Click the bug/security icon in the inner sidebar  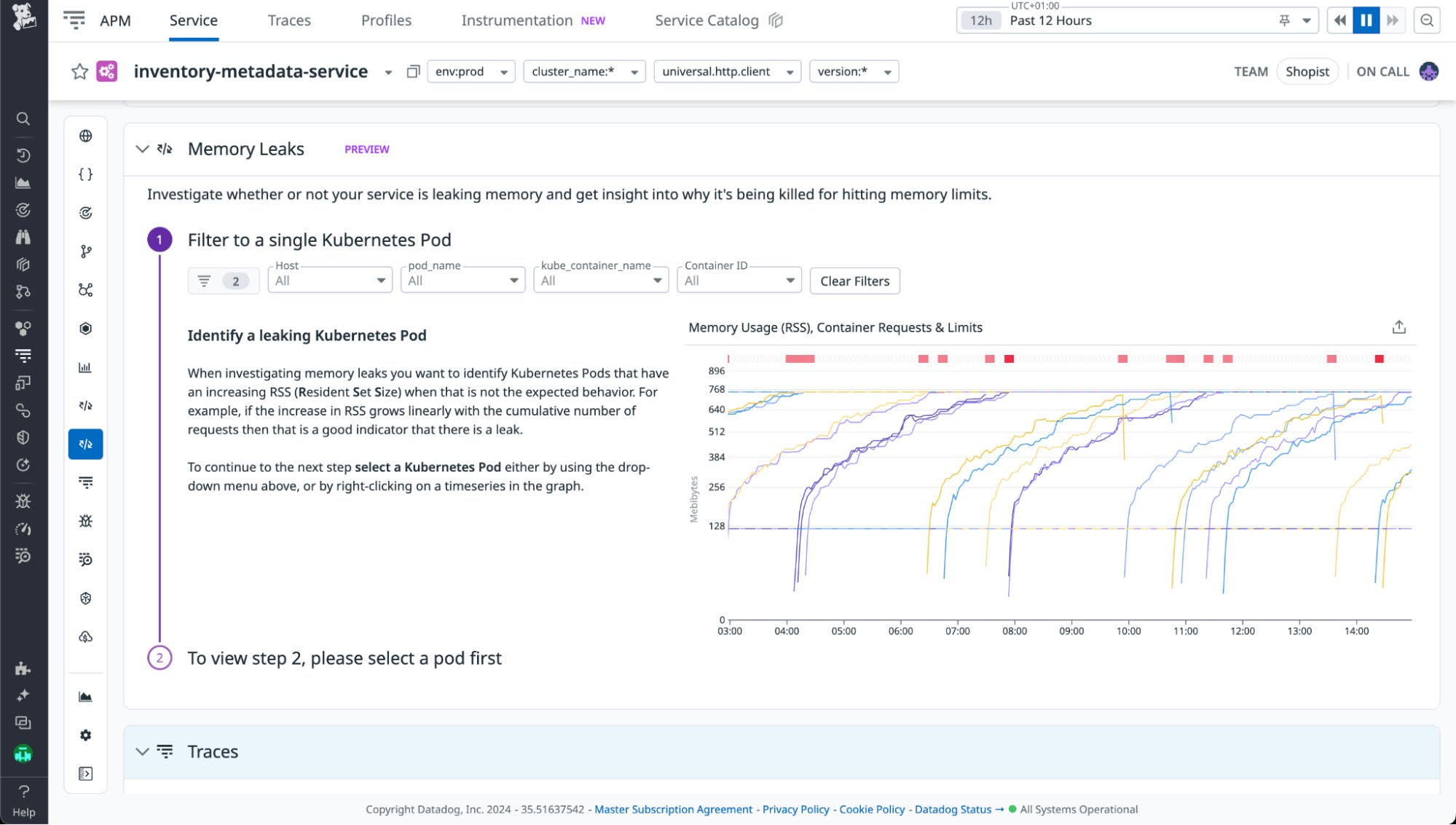pos(85,520)
